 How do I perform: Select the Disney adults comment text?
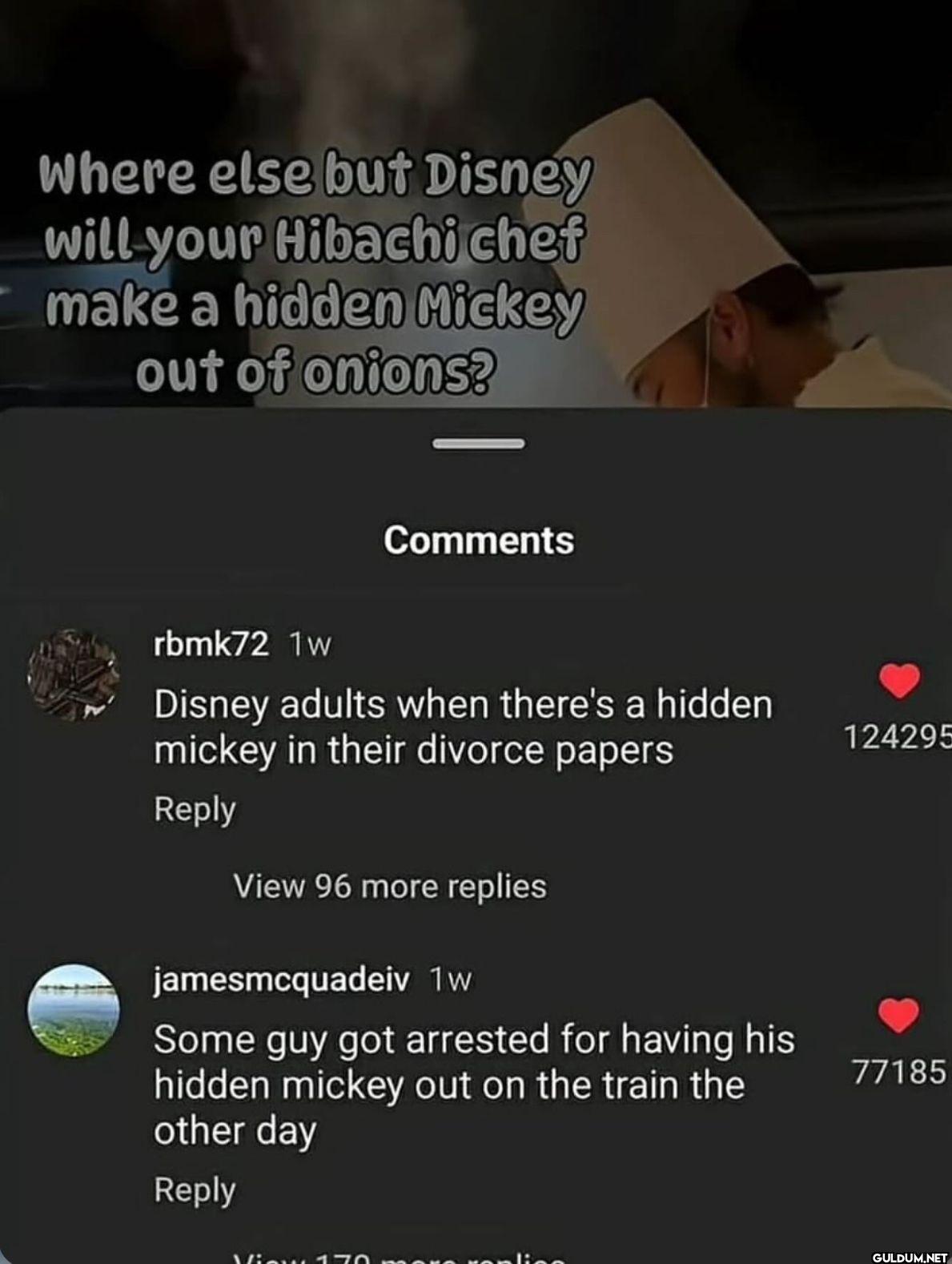tap(463, 727)
